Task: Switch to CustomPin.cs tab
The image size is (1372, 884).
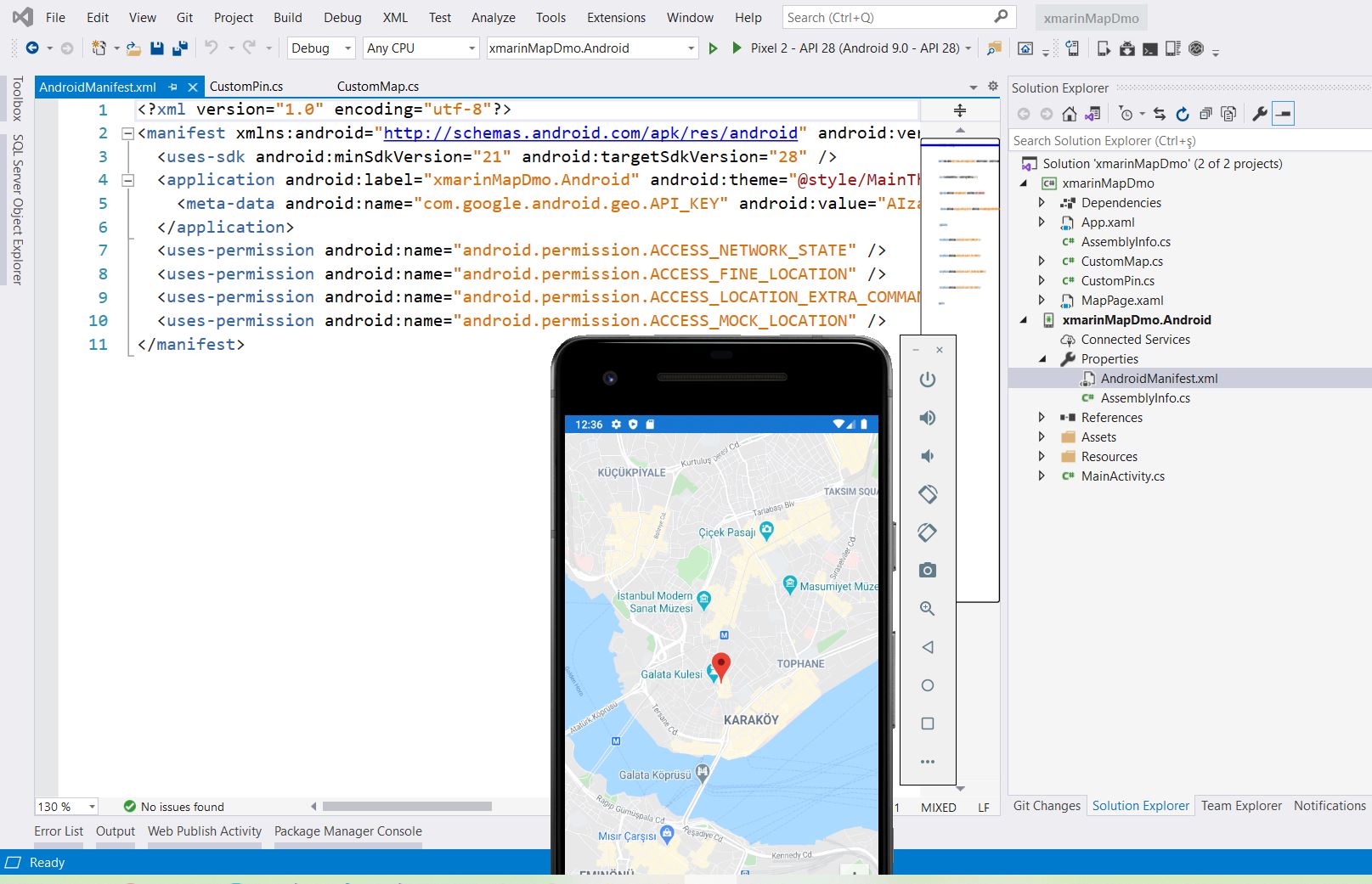Action: click(246, 87)
